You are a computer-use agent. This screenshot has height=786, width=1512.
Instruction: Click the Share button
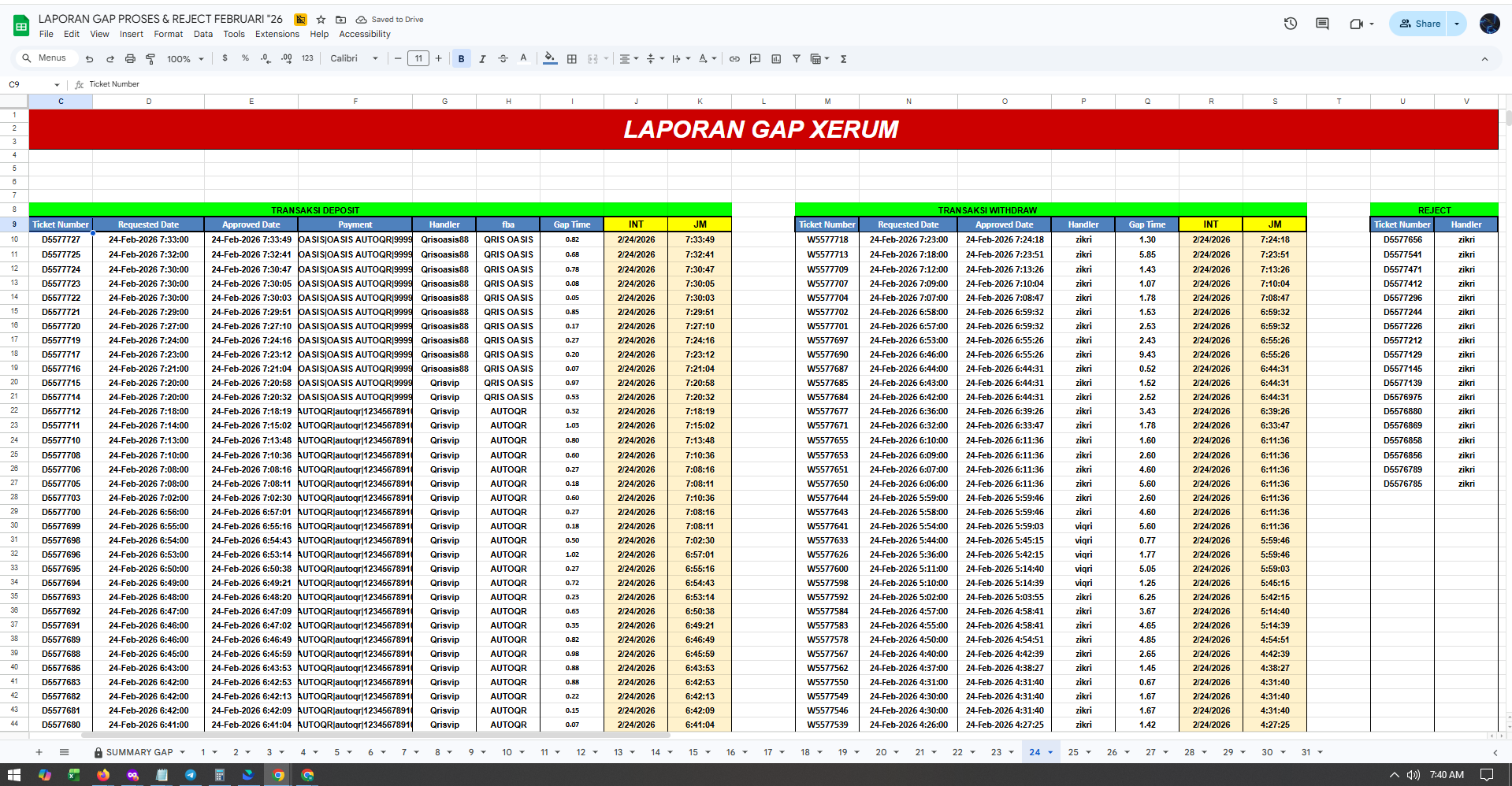pos(1419,24)
